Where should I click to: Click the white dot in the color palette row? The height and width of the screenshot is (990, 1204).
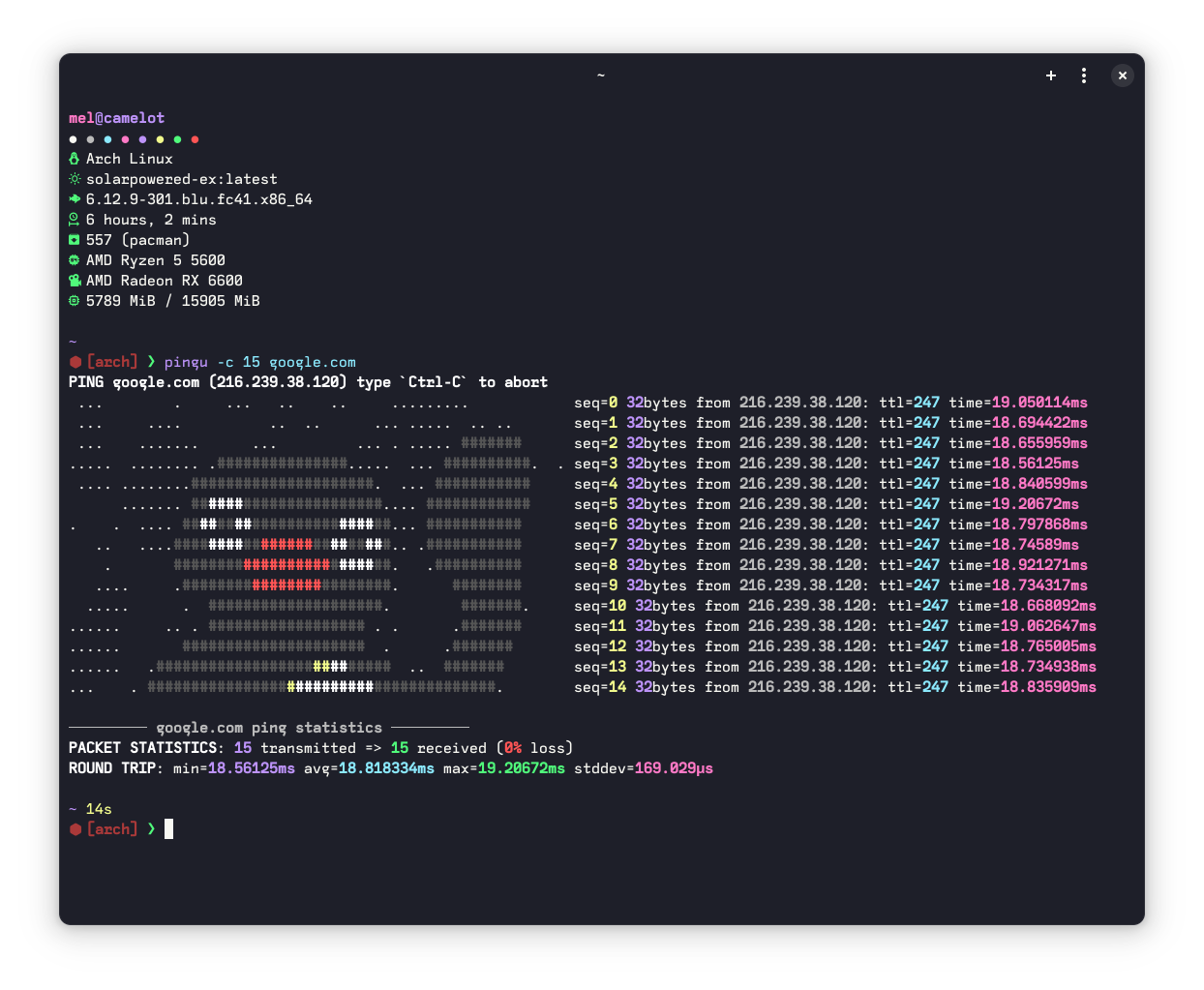73,139
